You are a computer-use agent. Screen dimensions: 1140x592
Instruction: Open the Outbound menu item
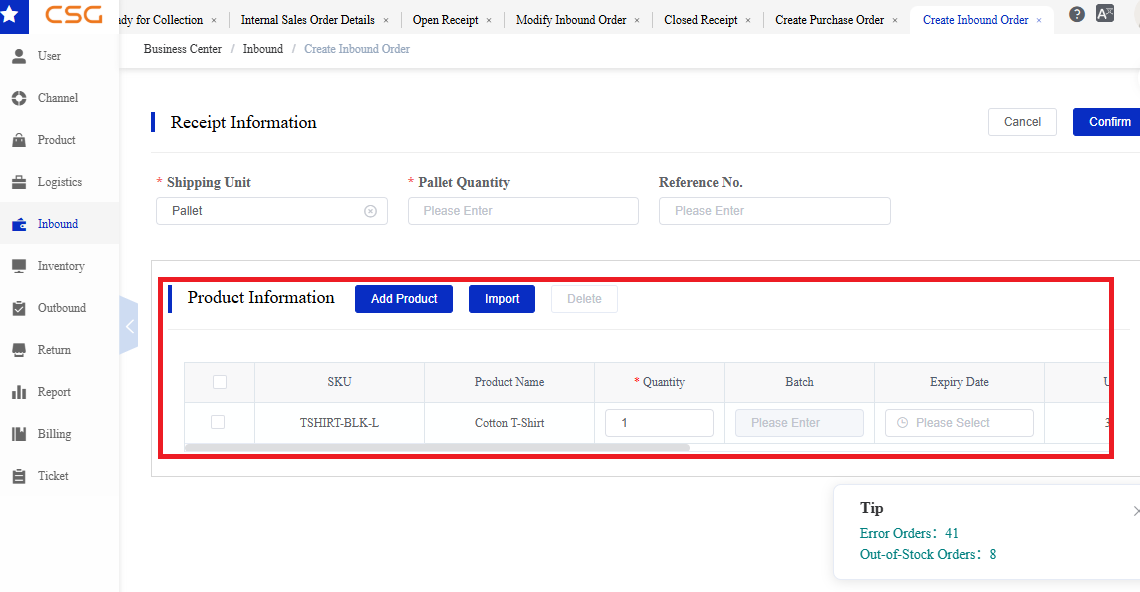pyautogui.click(x=60, y=308)
